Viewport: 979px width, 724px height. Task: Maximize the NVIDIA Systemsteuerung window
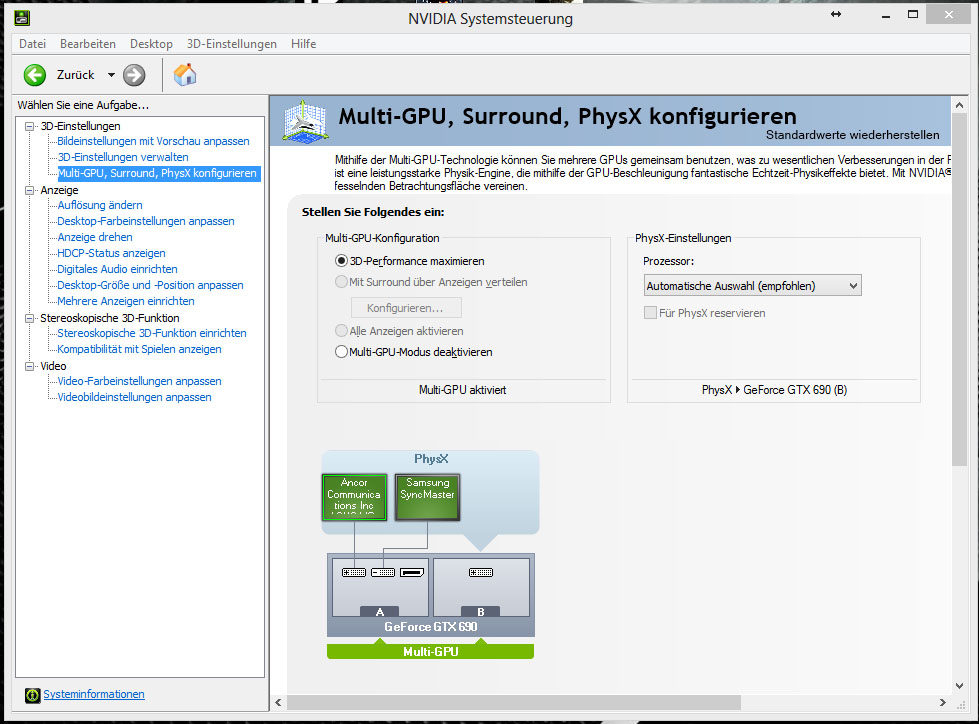pos(913,14)
